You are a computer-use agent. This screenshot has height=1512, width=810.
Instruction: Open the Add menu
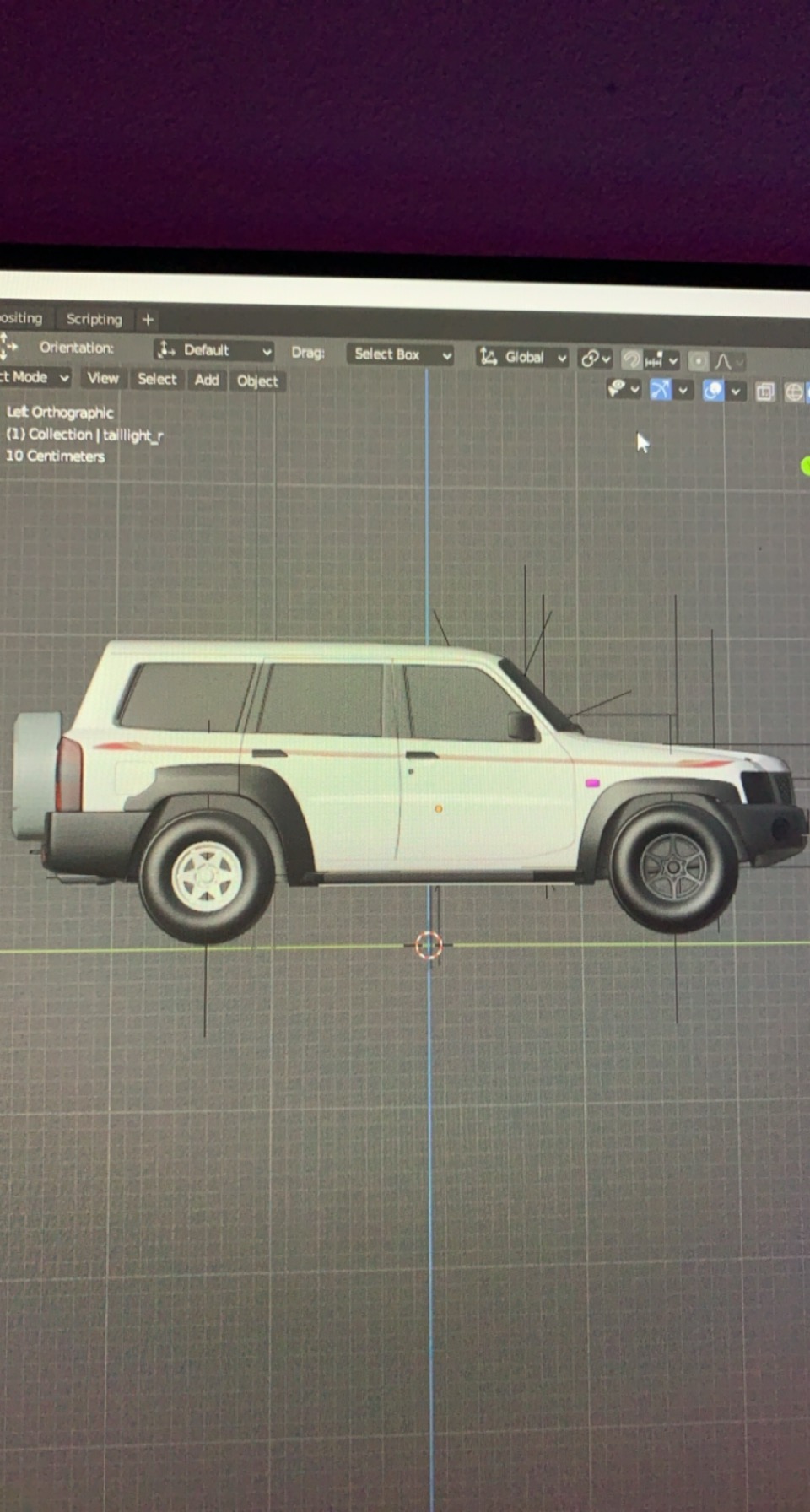(207, 380)
